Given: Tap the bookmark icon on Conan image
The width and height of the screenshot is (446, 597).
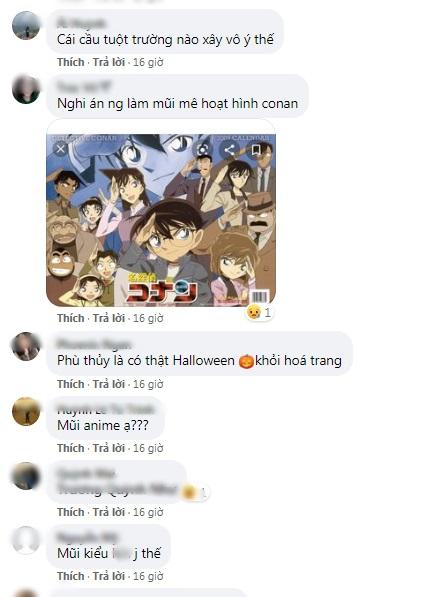Looking at the screenshot, I should pos(256,150).
